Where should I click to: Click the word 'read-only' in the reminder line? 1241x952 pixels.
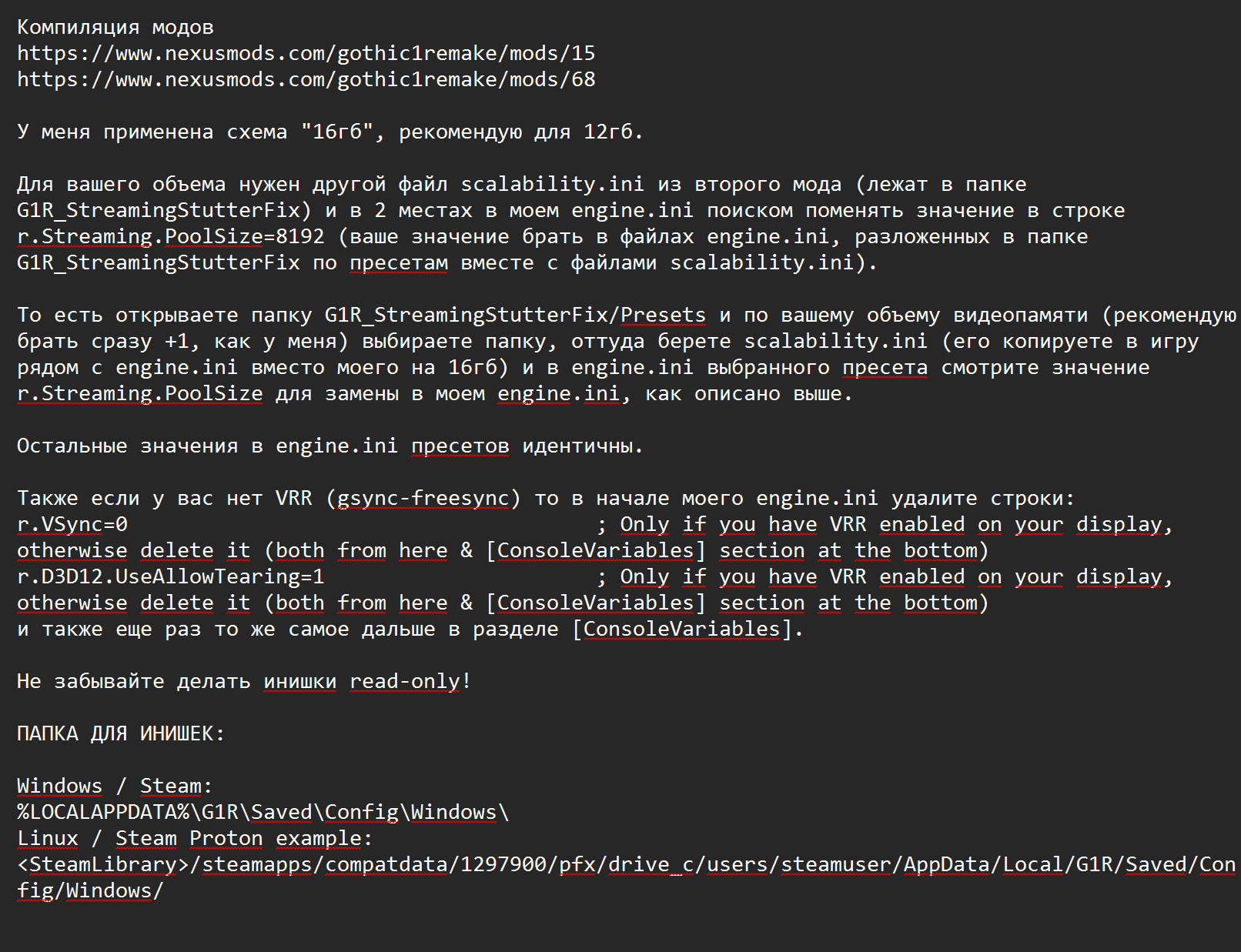(405, 681)
